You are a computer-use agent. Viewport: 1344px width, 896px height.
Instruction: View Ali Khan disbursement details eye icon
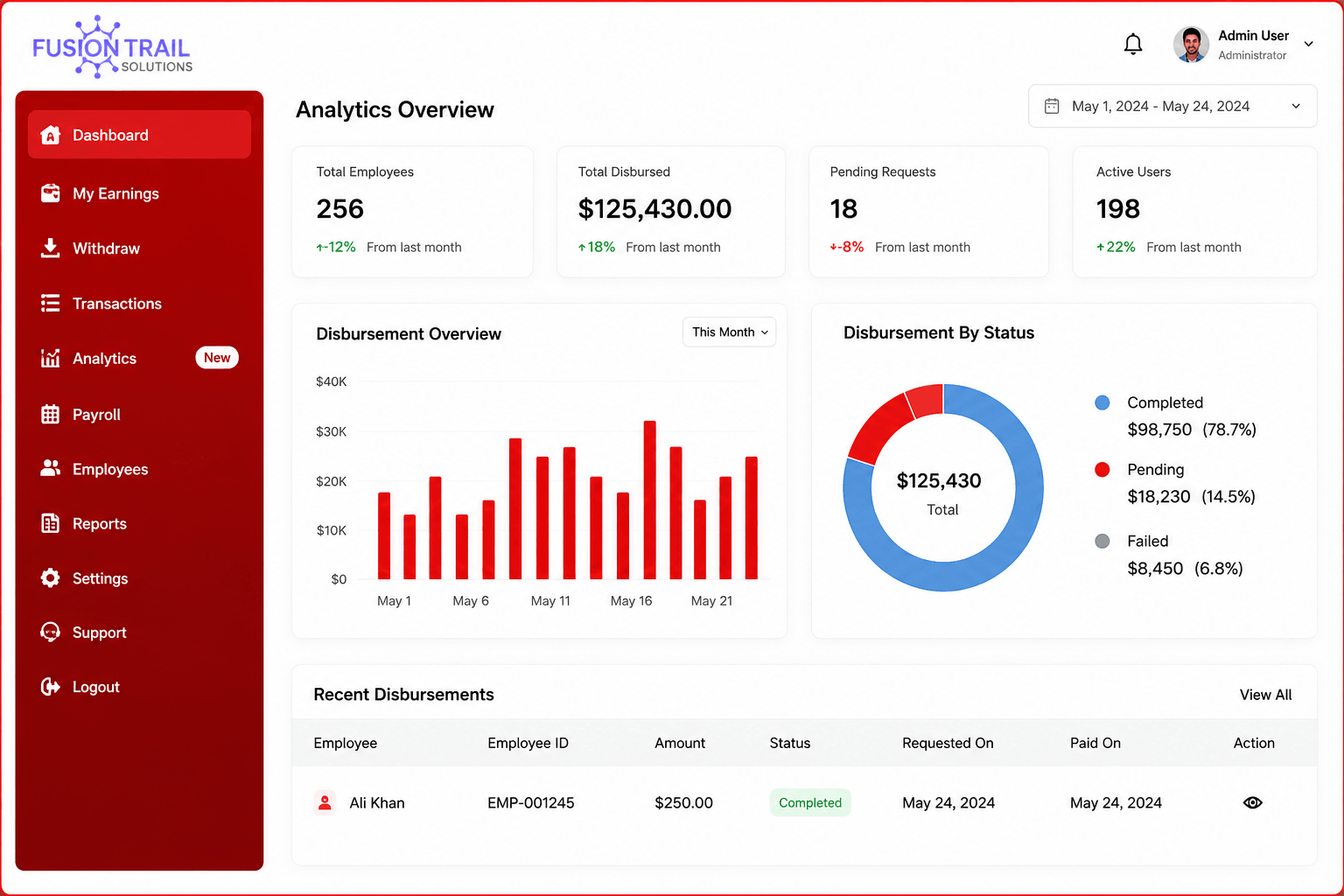tap(1253, 802)
